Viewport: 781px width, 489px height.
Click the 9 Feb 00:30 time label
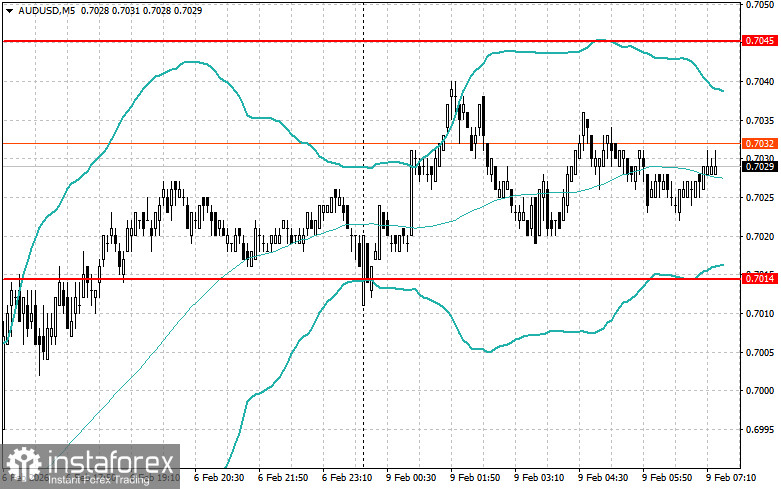411,478
